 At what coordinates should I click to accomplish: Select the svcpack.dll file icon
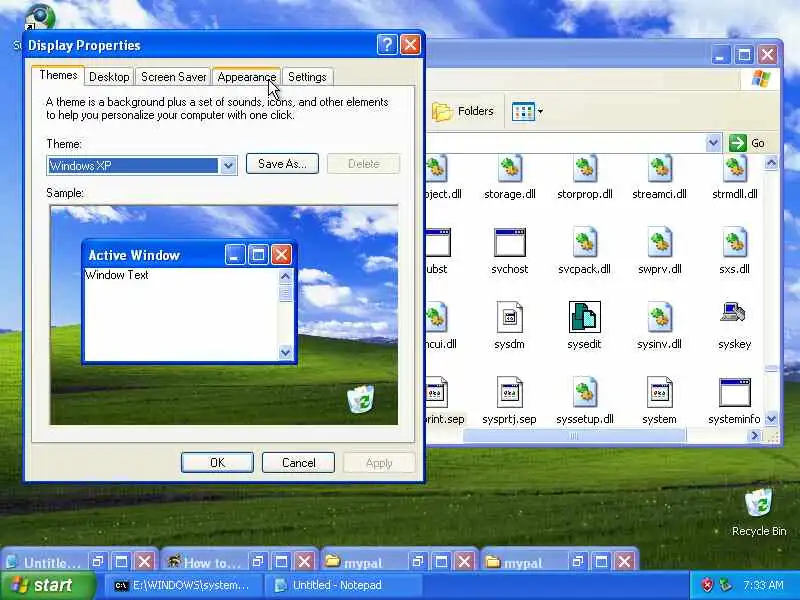[x=585, y=242]
